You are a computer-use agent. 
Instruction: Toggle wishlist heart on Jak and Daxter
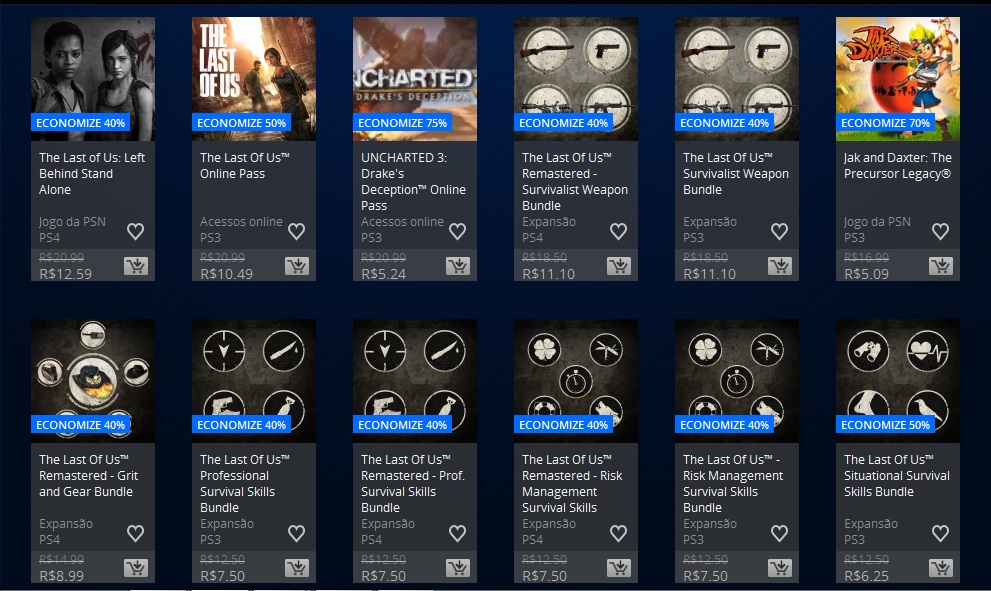tap(940, 231)
